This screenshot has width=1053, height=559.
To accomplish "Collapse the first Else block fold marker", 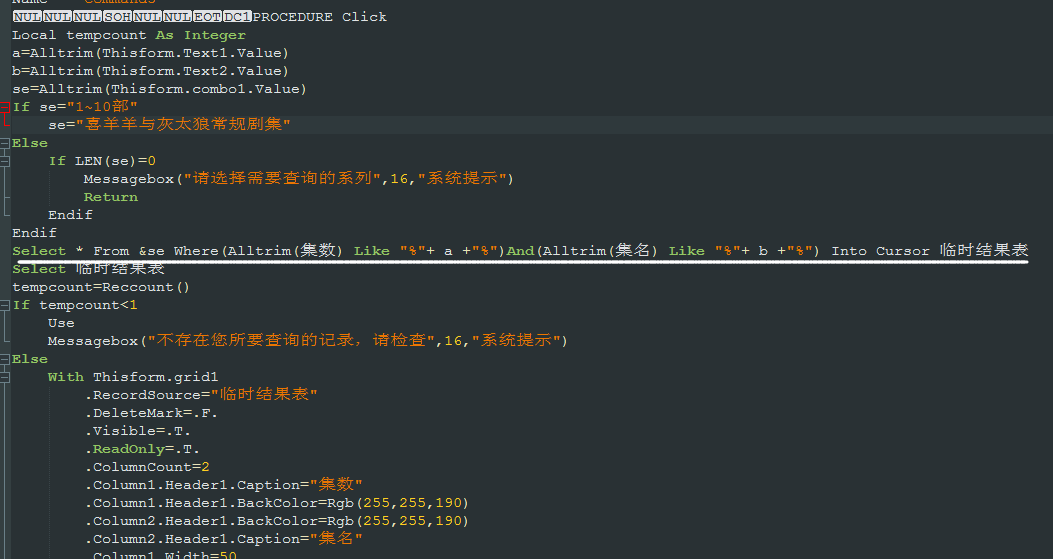I will tap(4, 143).
